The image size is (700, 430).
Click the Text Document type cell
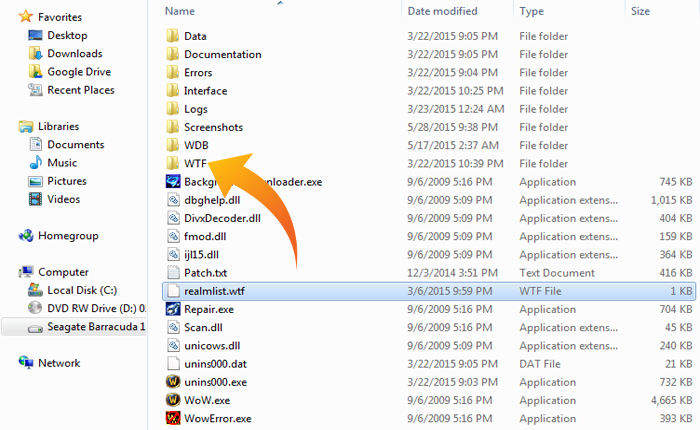click(557, 273)
